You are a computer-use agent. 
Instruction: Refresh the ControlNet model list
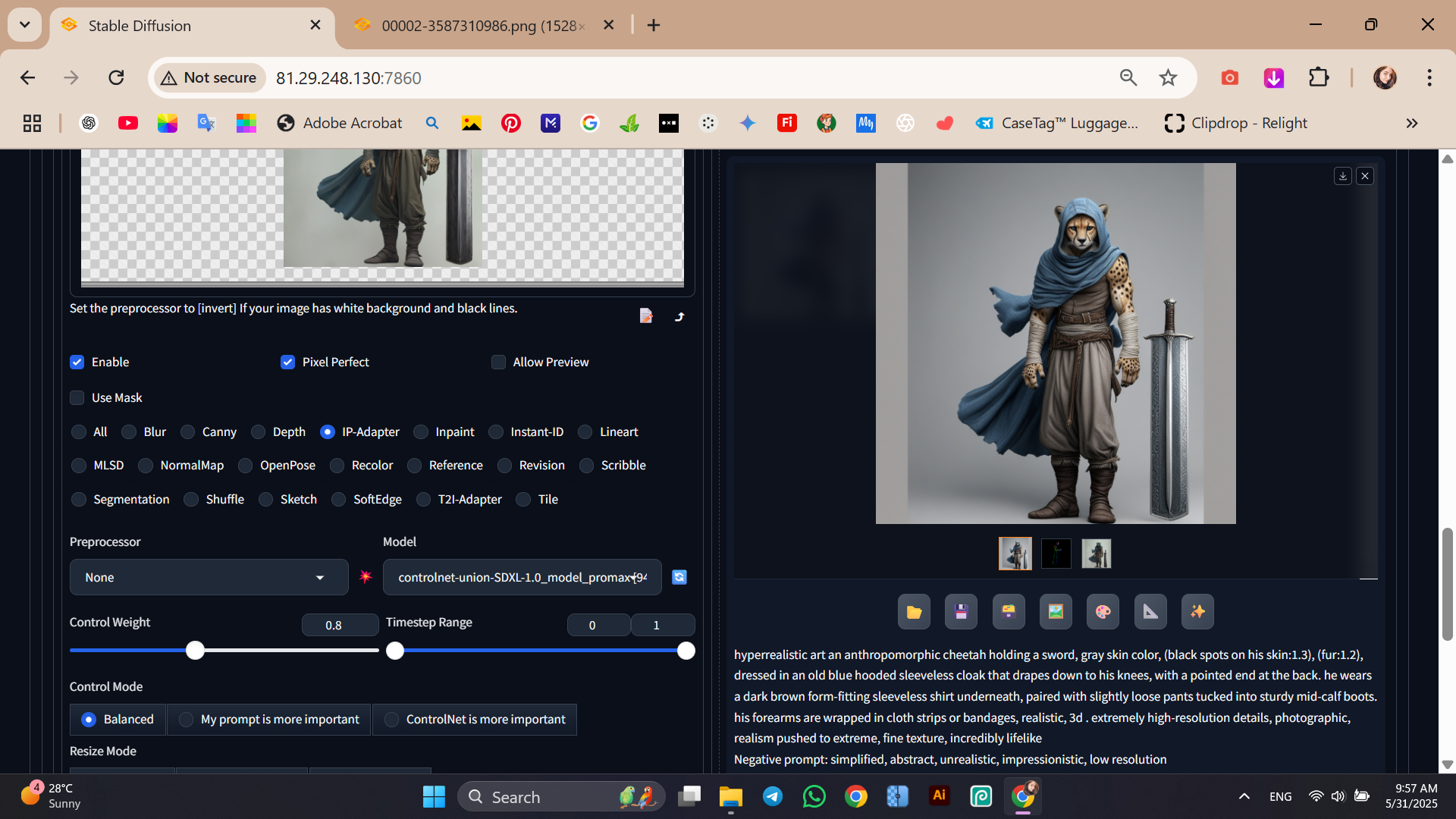coord(679,577)
